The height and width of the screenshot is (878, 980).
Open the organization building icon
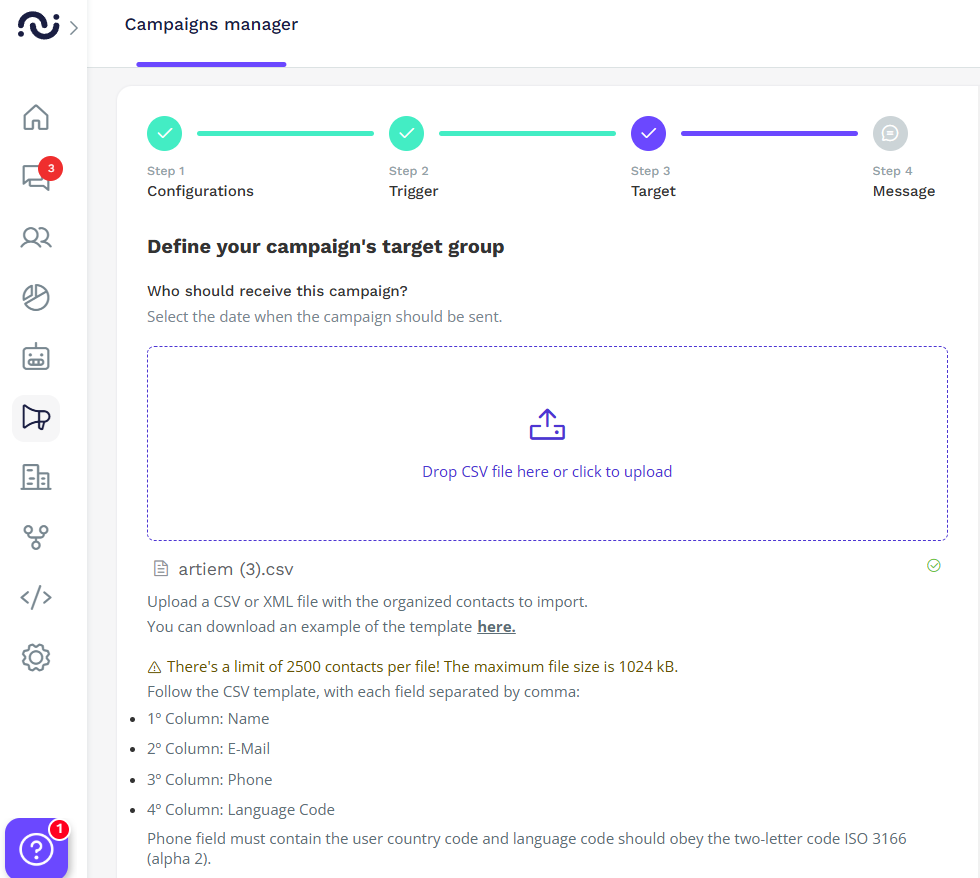[36, 477]
